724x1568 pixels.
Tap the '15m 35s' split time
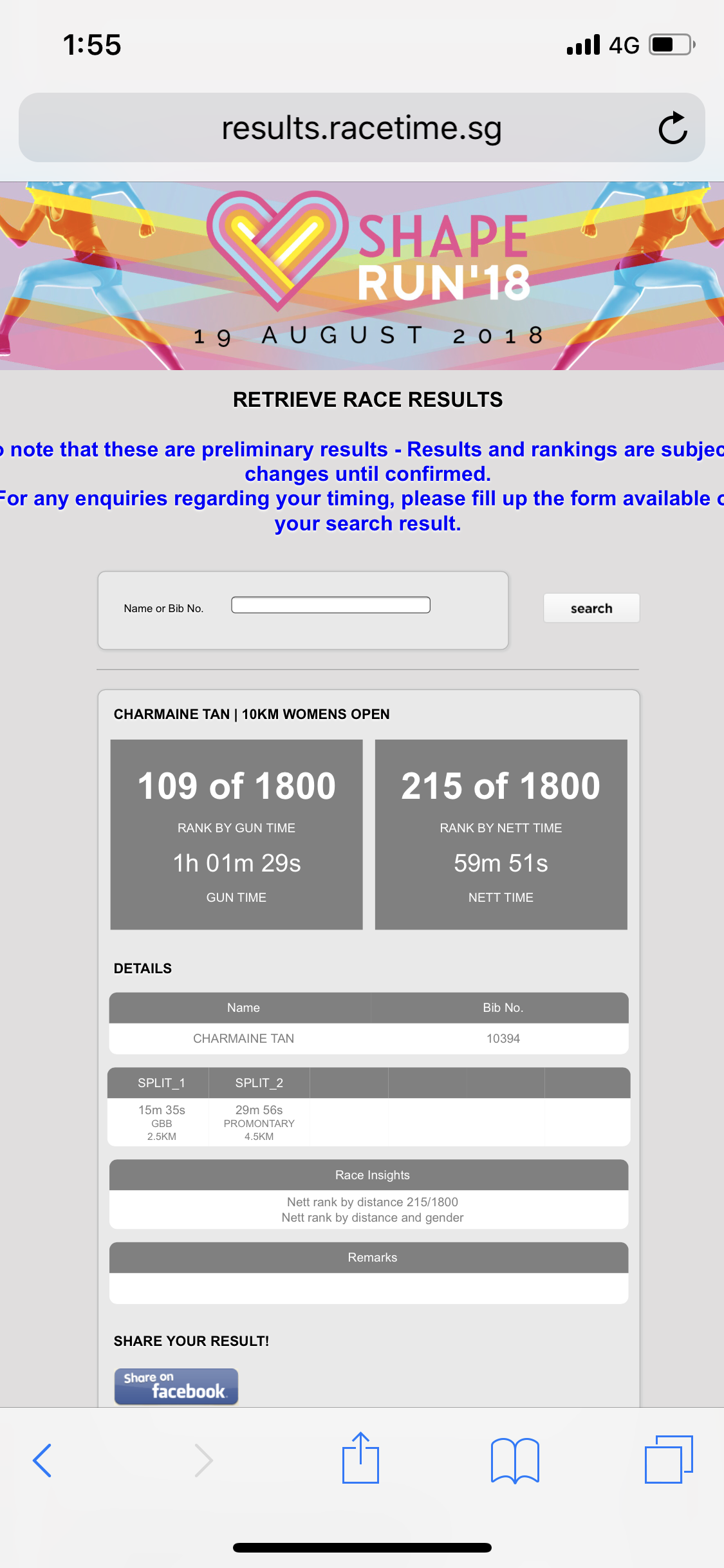(162, 1110)
